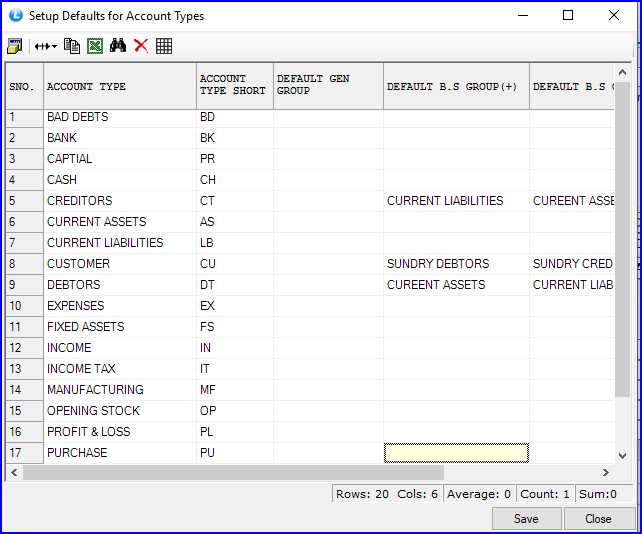Click the Rows: 20 Cols: 6 status panel
The image size is (642, 534).
pyautogui.click(x=387, y=494)
